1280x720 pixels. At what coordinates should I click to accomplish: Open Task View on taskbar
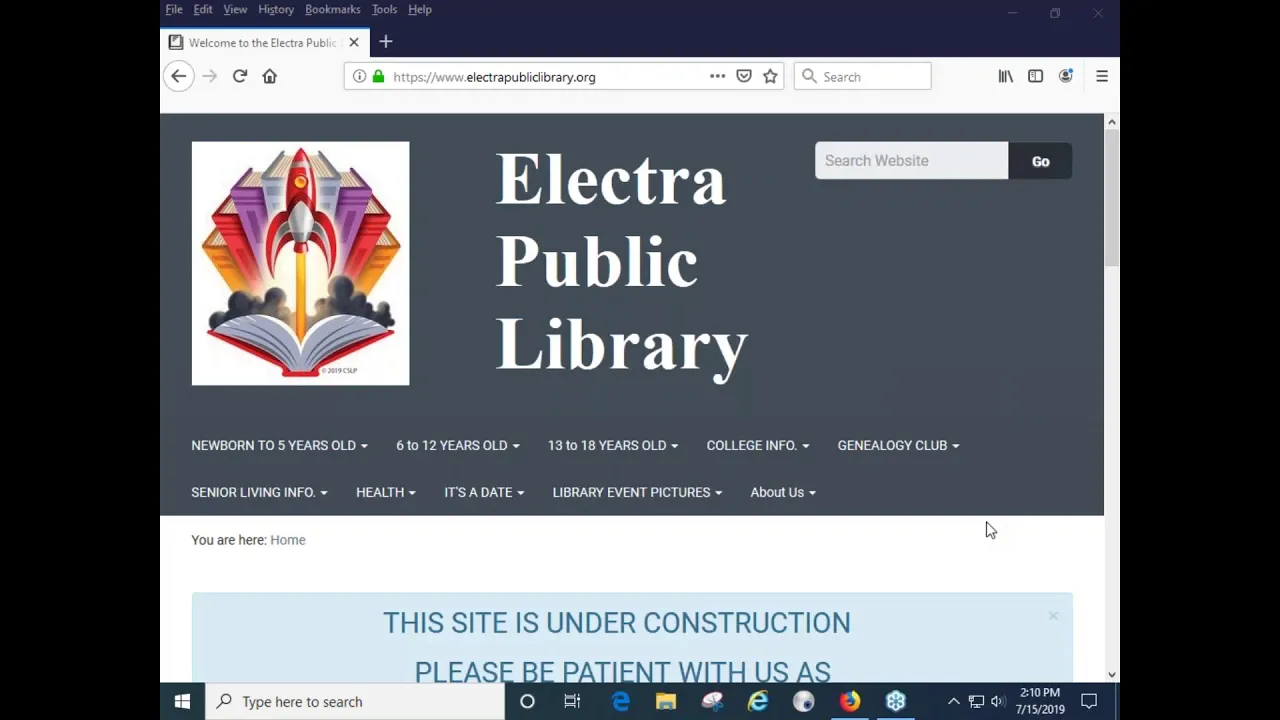click(572, 701)
